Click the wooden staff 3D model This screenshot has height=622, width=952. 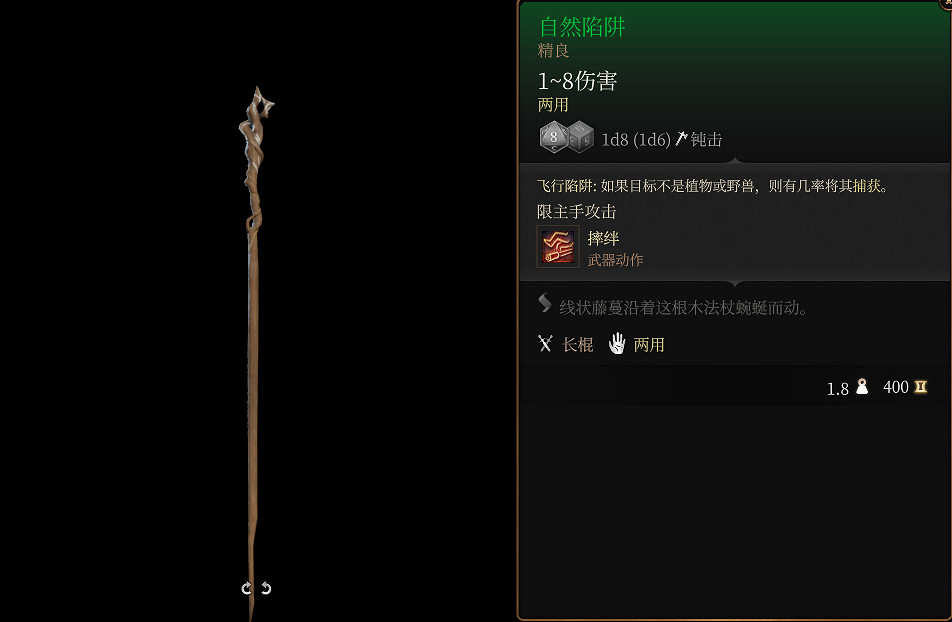pyautogui.click(x=253, y=340)
